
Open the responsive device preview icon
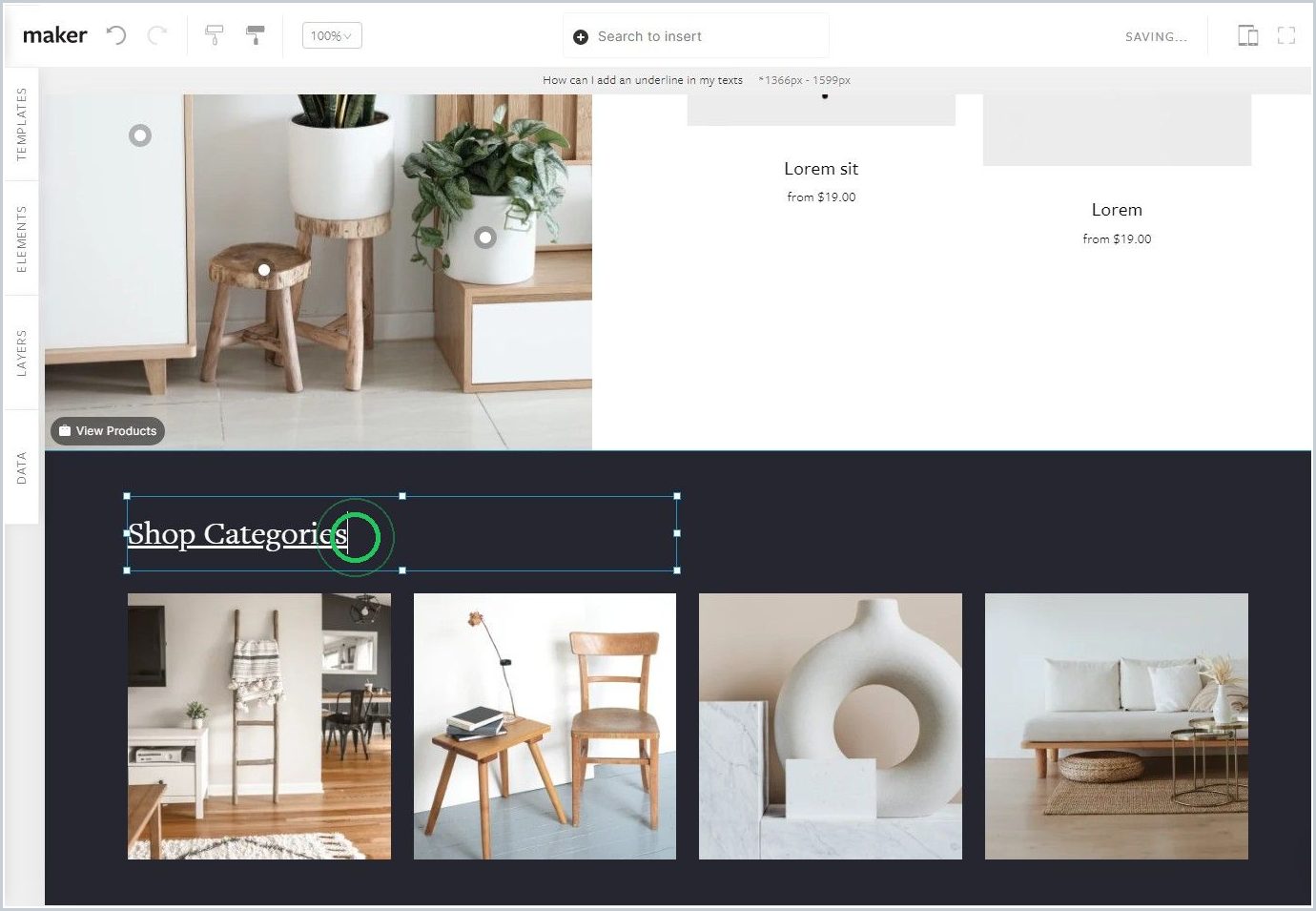tap(1247, 36)
